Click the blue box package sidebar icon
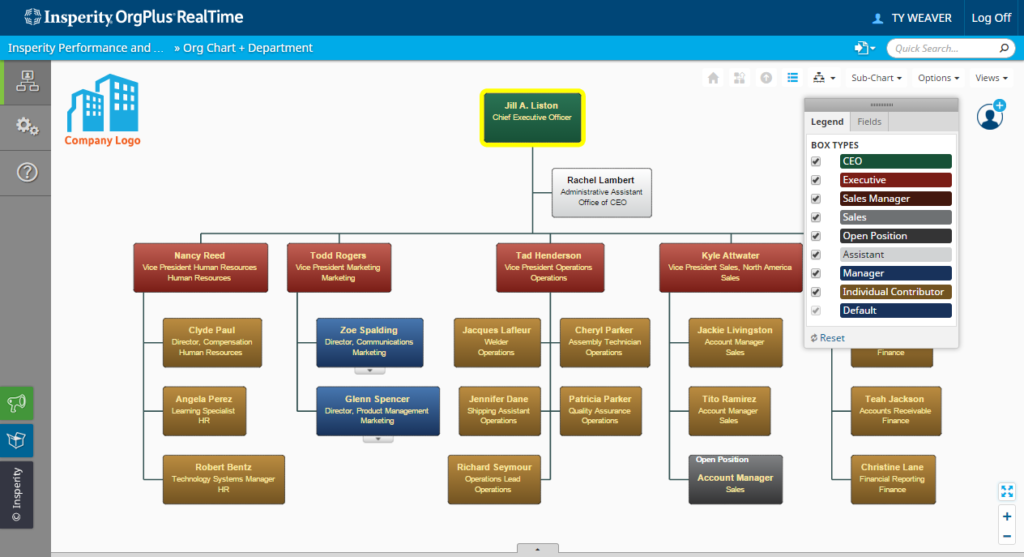This screenshot has width=1024, height=557. pos(16,440)
